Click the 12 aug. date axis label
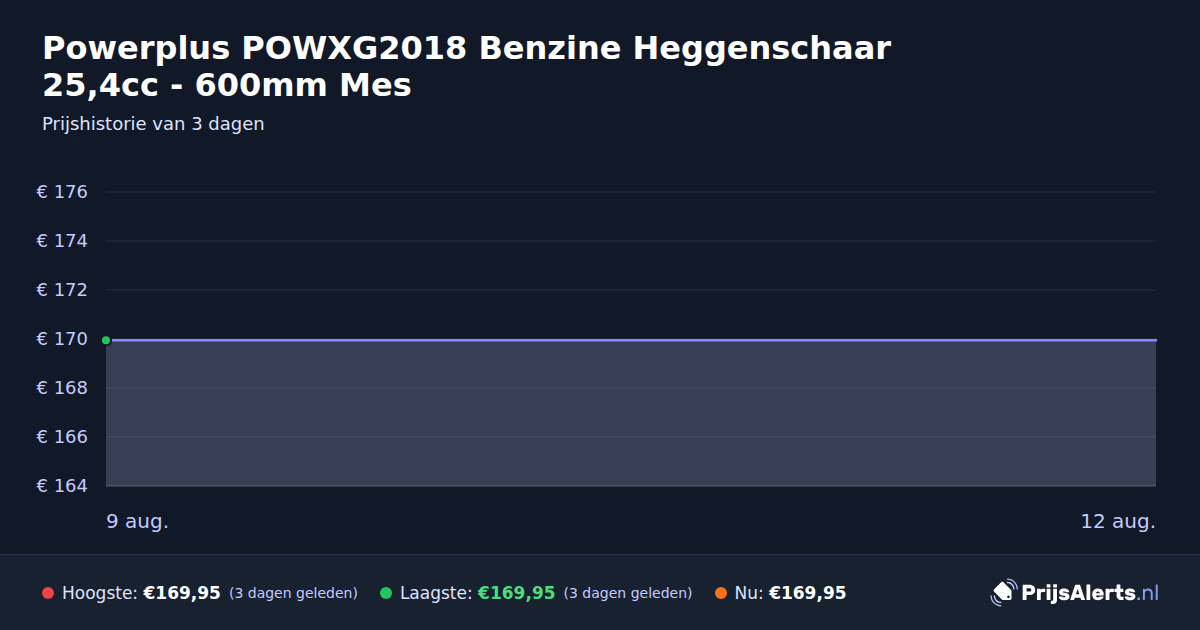 pos(1118,521)
